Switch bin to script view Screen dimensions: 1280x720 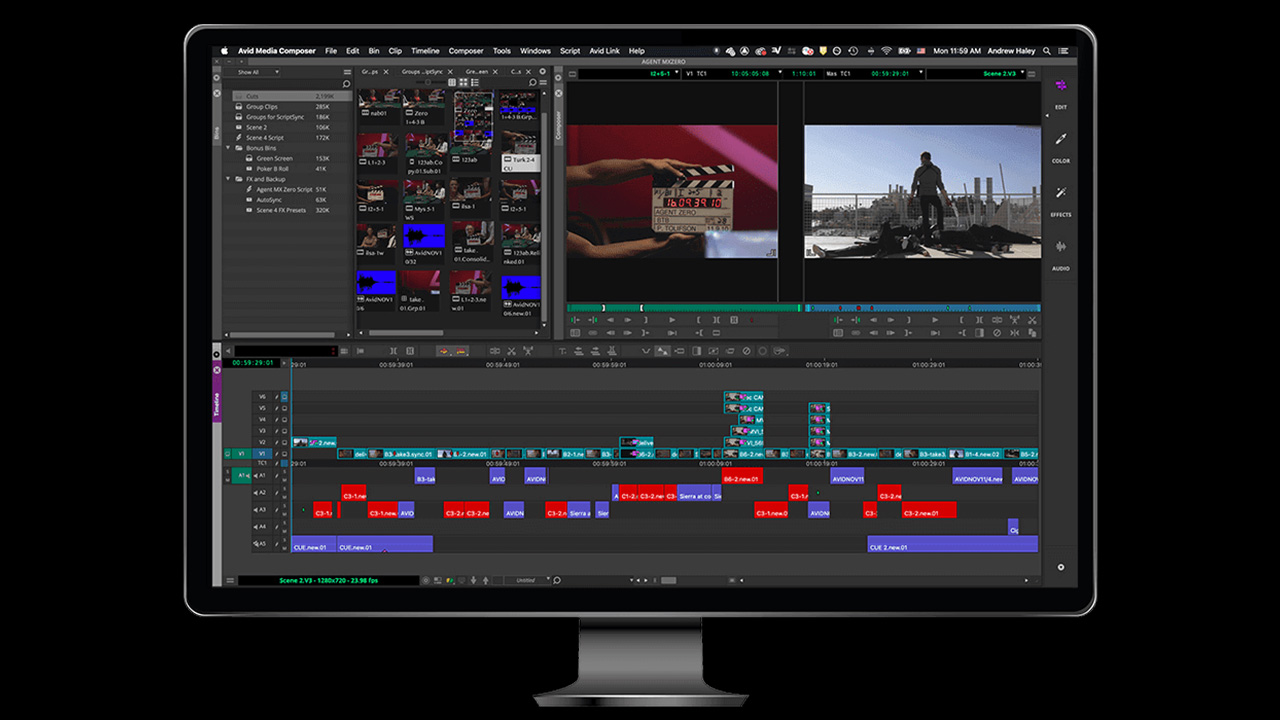[x=475, y=82]
